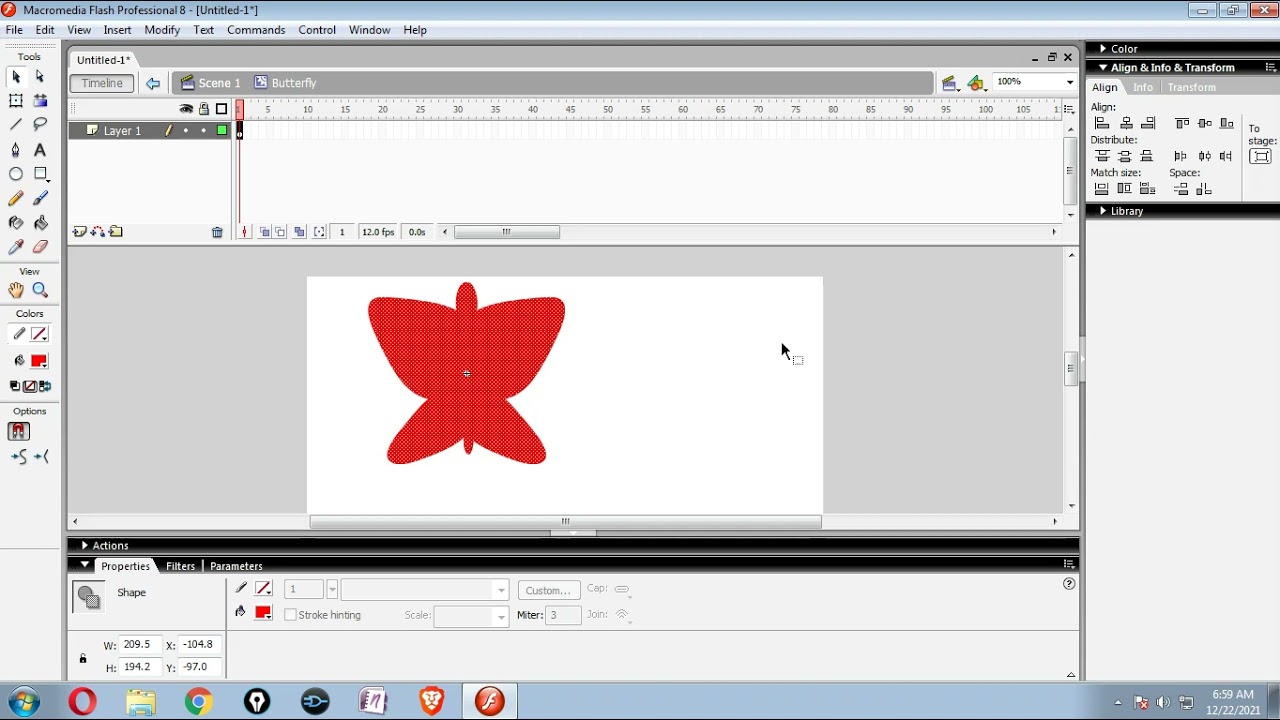1280x720 pixels.
Task: Collapse the Align & Info & Transform panel
Action: 1103,68
